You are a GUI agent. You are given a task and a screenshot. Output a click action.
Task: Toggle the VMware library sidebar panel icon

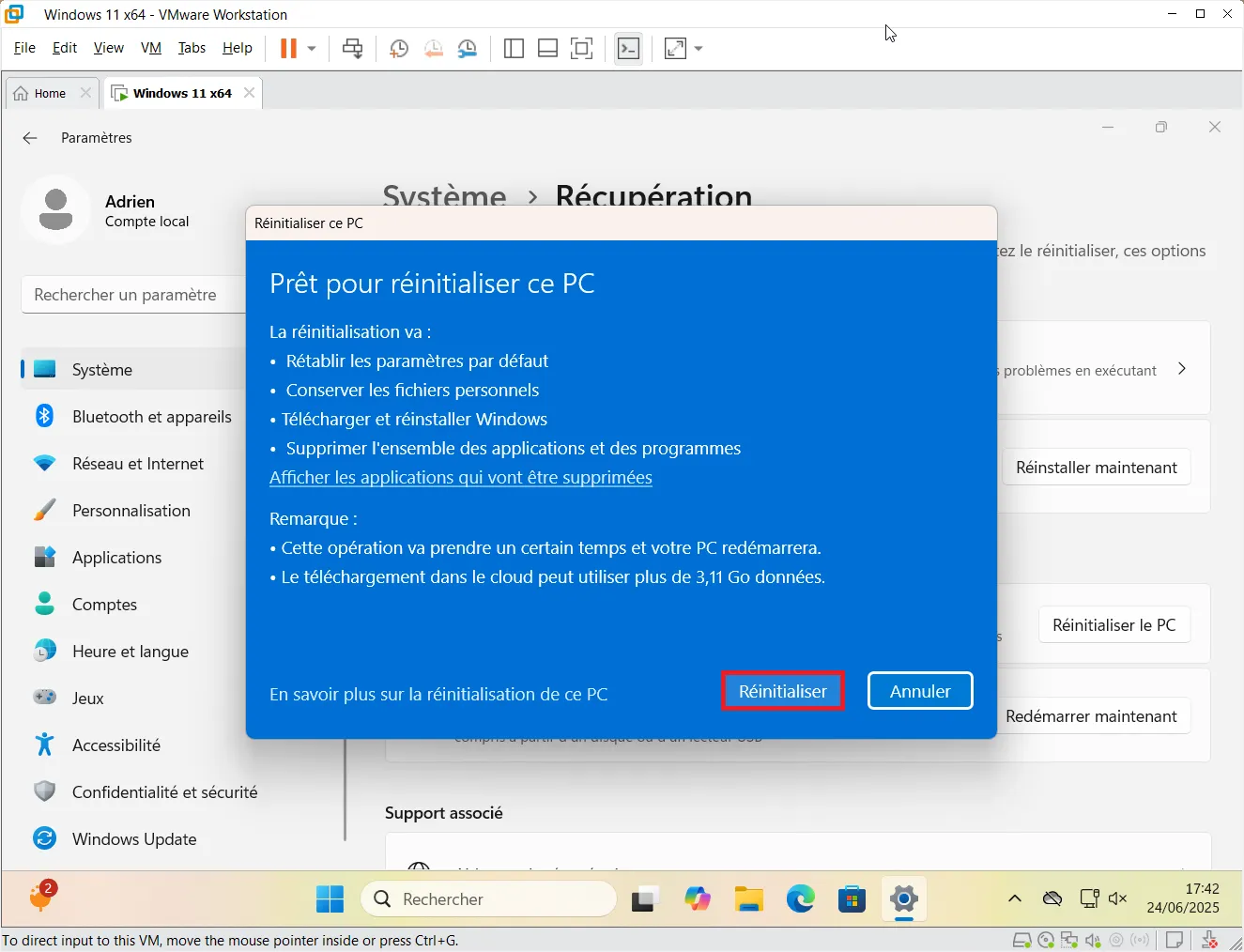[x=514, y=49]
